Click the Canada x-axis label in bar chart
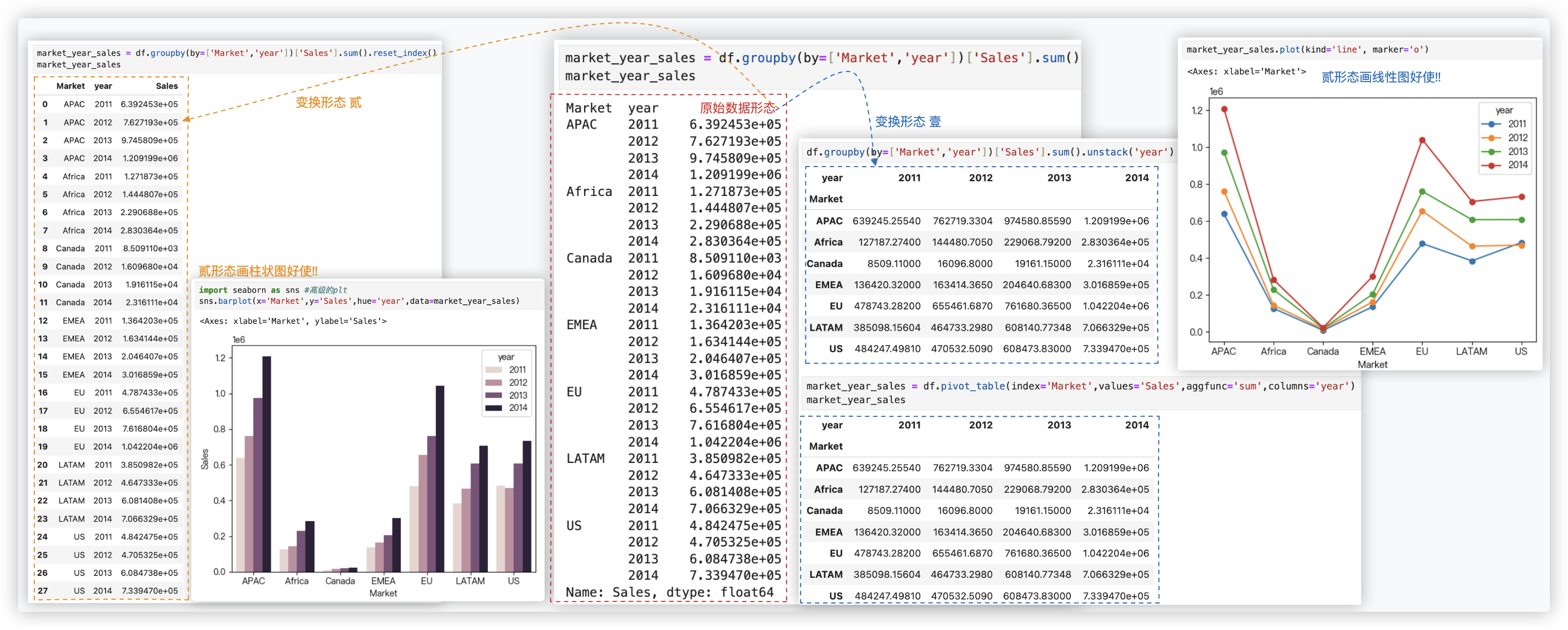The width and height of the screenshot is (1568, 630). [x=340, y=581]
